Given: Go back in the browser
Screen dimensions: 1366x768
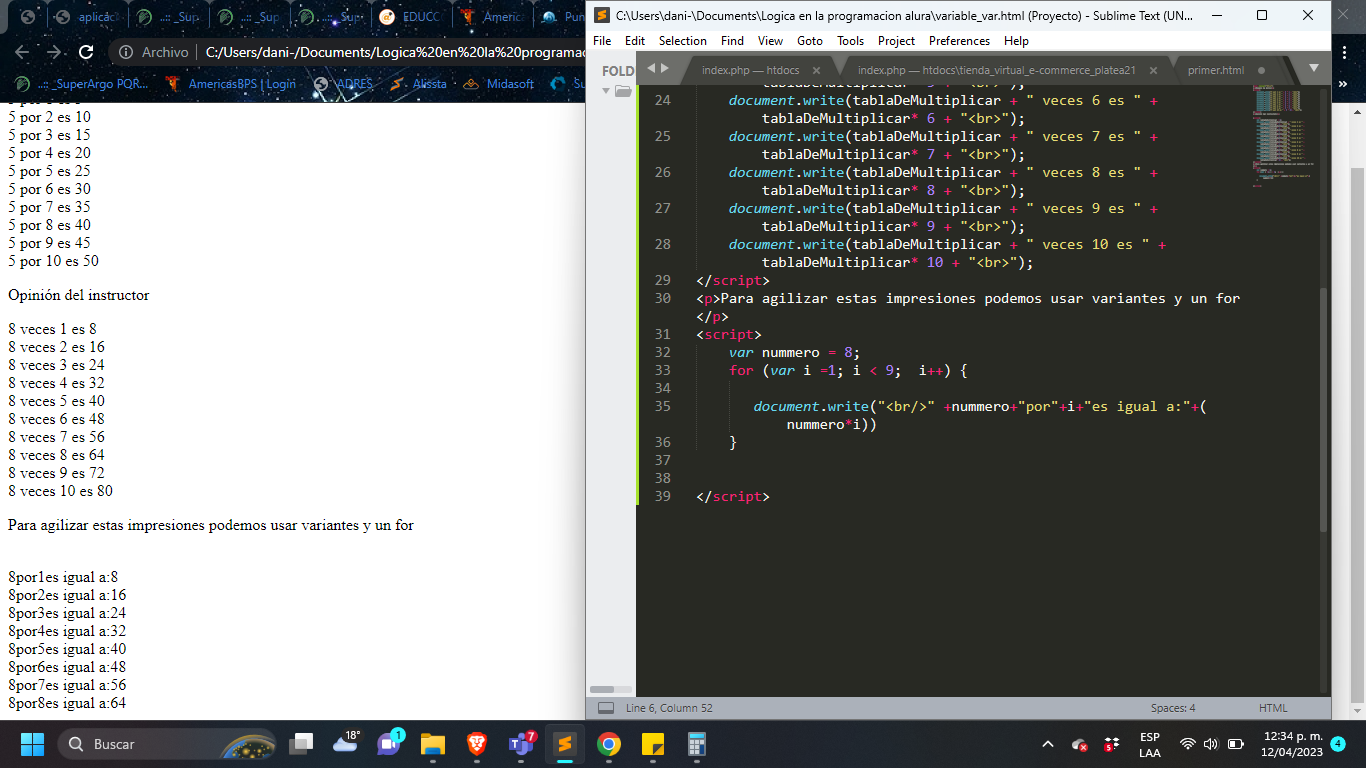Looking at the screenshot, I should pyautogui.click(x=22, y=52).
